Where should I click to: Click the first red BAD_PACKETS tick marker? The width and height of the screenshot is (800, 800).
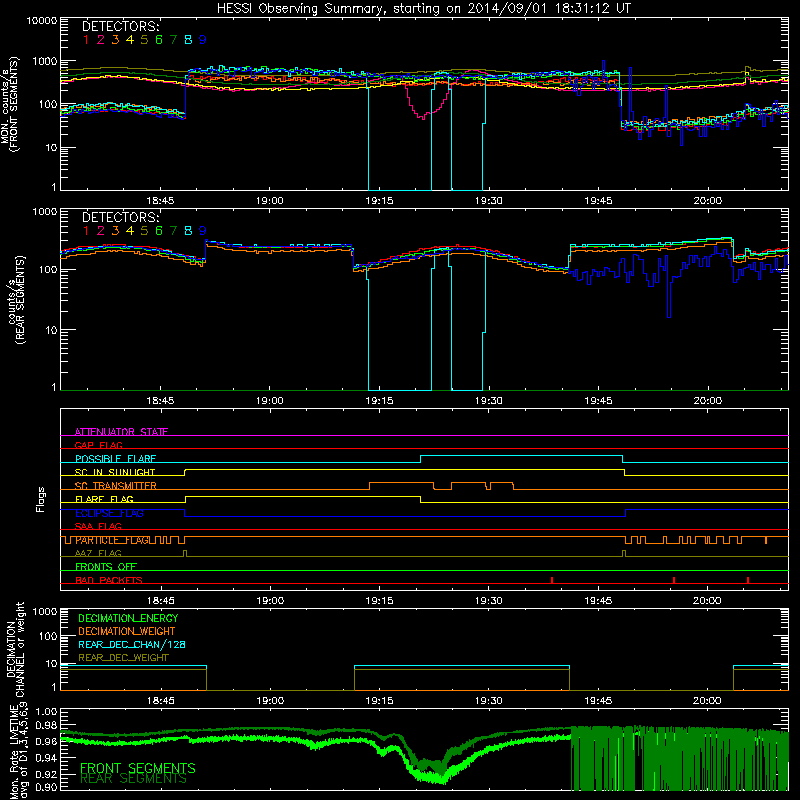click(552, 580)
